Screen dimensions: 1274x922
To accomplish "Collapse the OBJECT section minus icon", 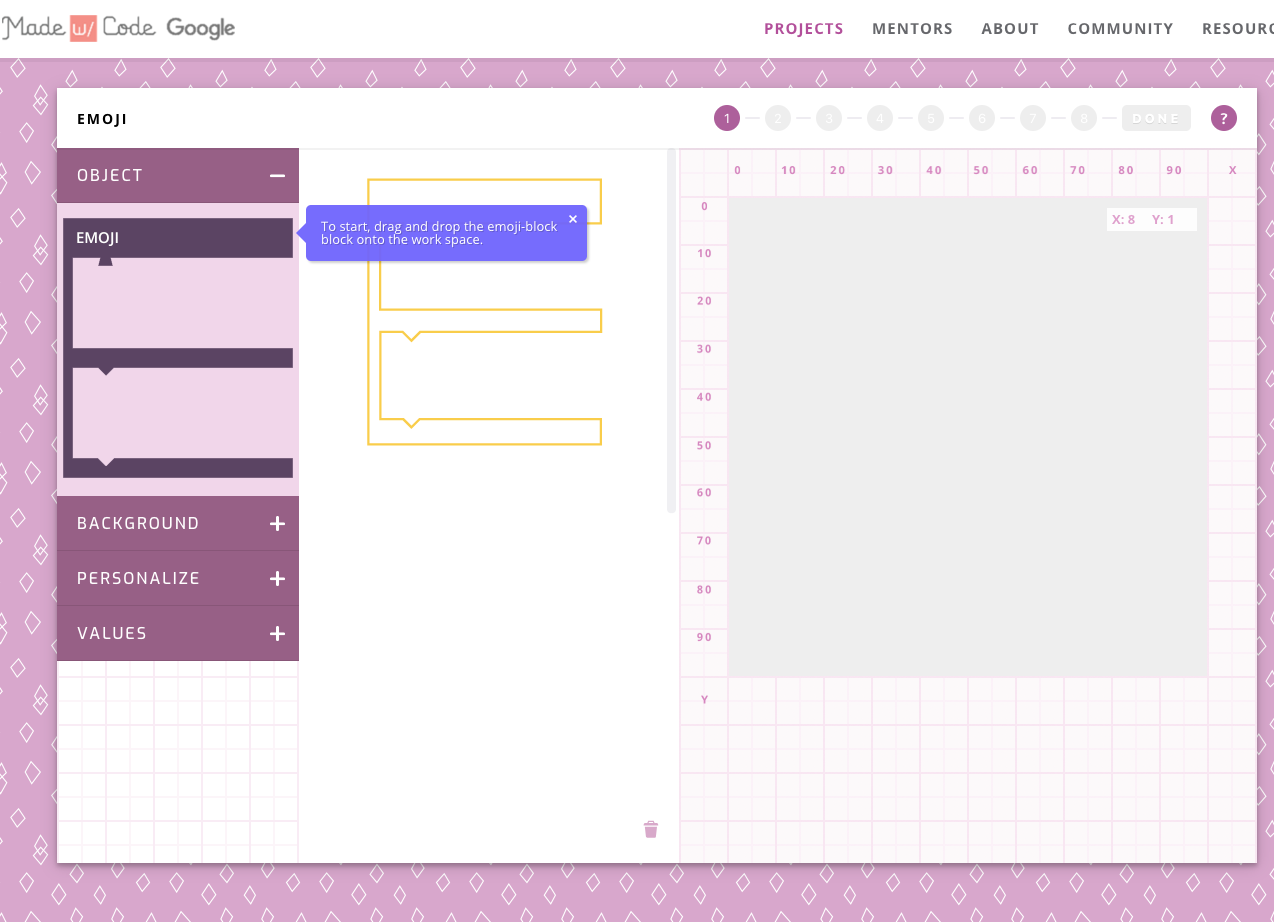I will [277, 176].
